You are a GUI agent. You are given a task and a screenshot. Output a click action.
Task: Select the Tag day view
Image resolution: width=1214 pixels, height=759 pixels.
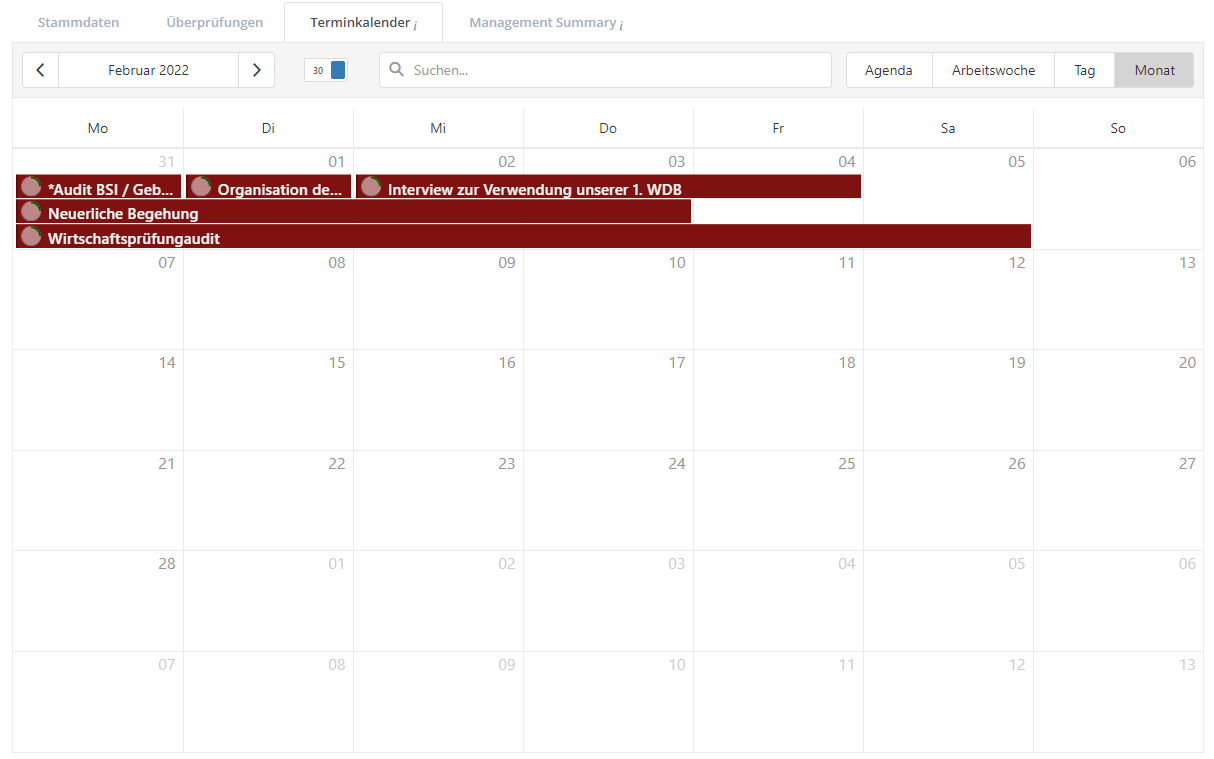click(x=1084, y=70)
